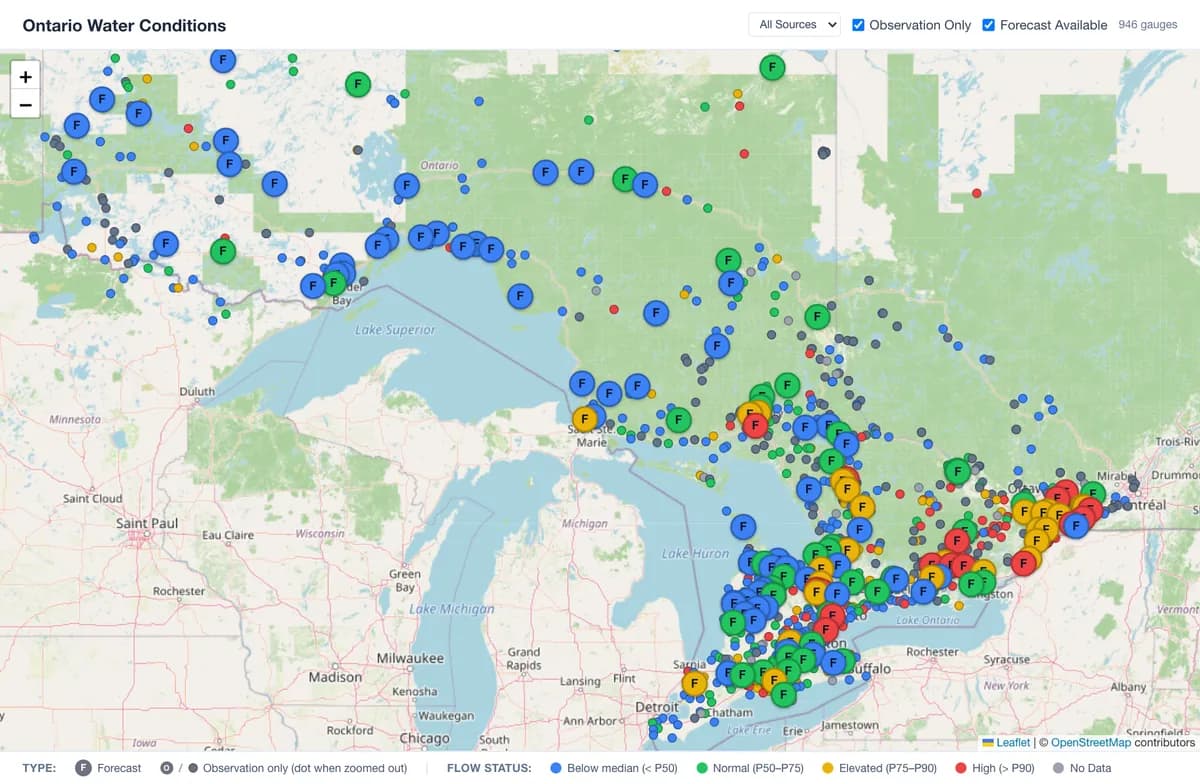Screen dimensions: 1200x784
Task: Select blue forecast marker among red ones near Montréal
Action: click(x=1076, y=524)
